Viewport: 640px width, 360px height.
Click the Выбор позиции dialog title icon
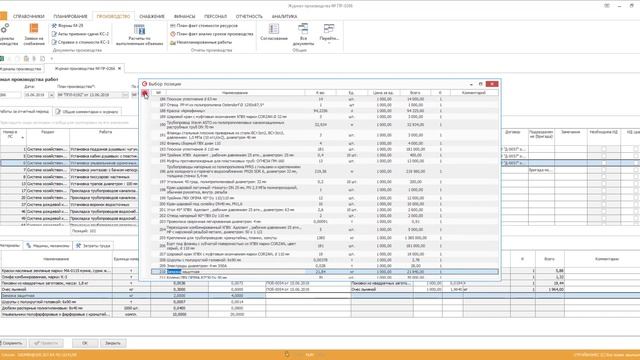(x=144, y=84)
